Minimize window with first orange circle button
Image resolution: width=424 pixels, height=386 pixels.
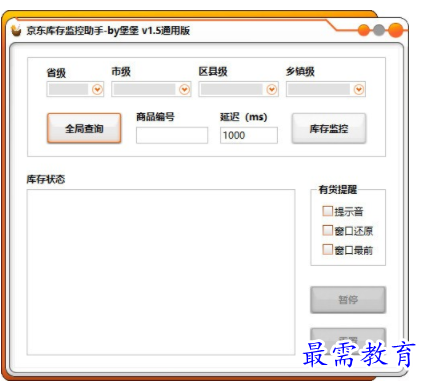(x=364, y=30)
